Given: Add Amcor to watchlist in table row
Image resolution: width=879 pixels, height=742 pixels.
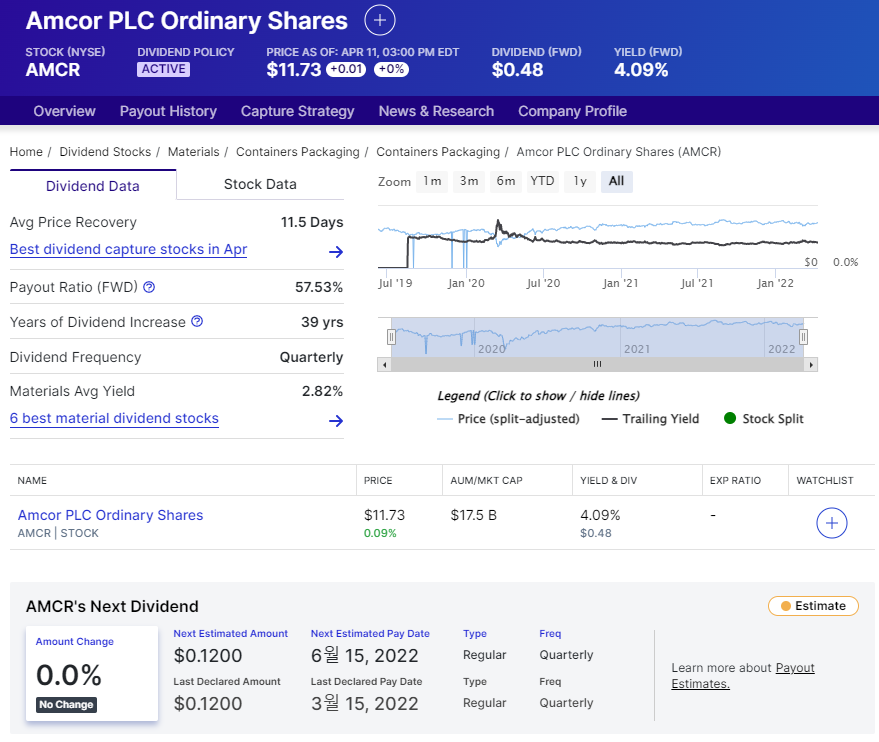Looking at the screenshot, I should tap(831, 523).
